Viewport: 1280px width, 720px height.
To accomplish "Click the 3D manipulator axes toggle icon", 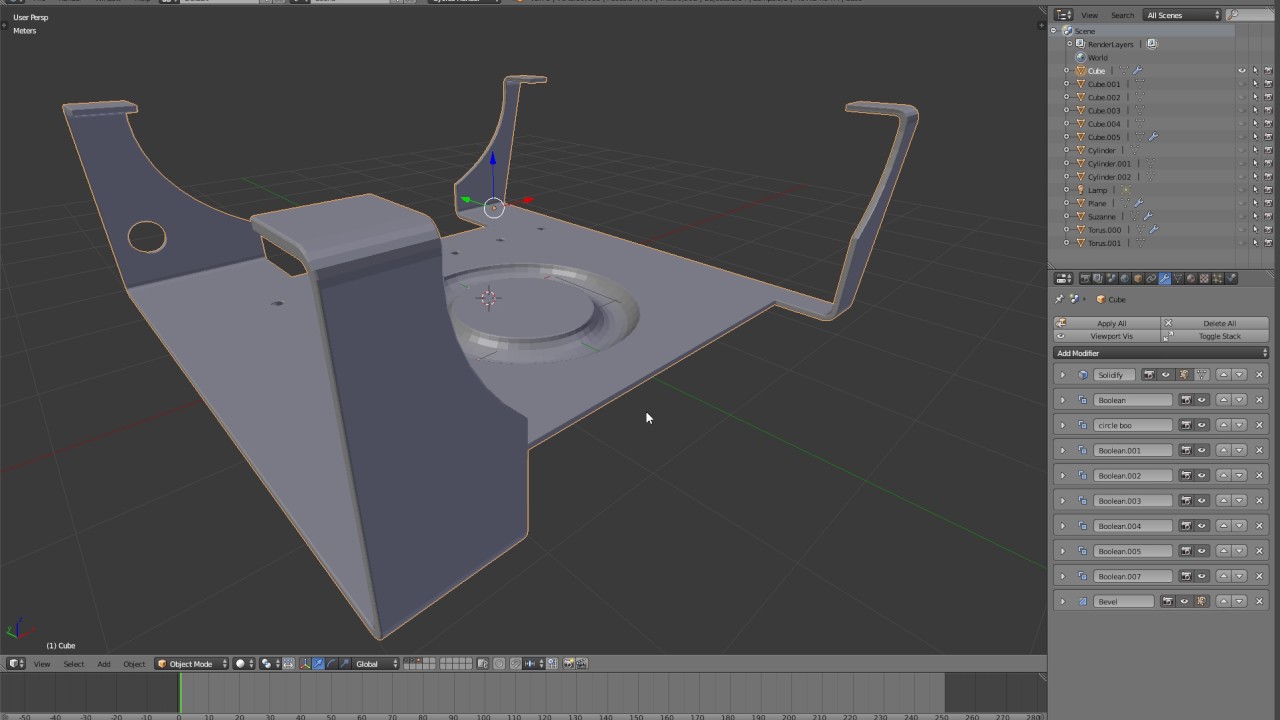I will point(306,664).
